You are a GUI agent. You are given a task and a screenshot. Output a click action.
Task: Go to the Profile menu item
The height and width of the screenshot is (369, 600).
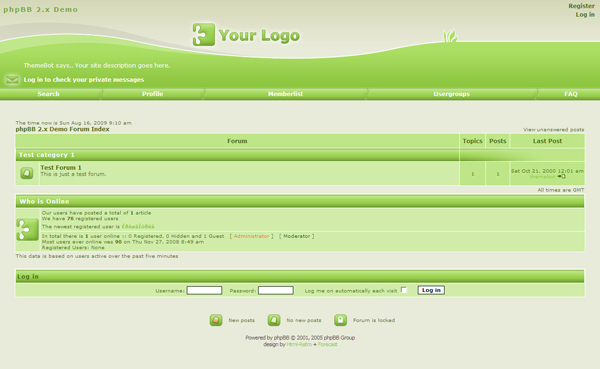[x=152, y=94]
